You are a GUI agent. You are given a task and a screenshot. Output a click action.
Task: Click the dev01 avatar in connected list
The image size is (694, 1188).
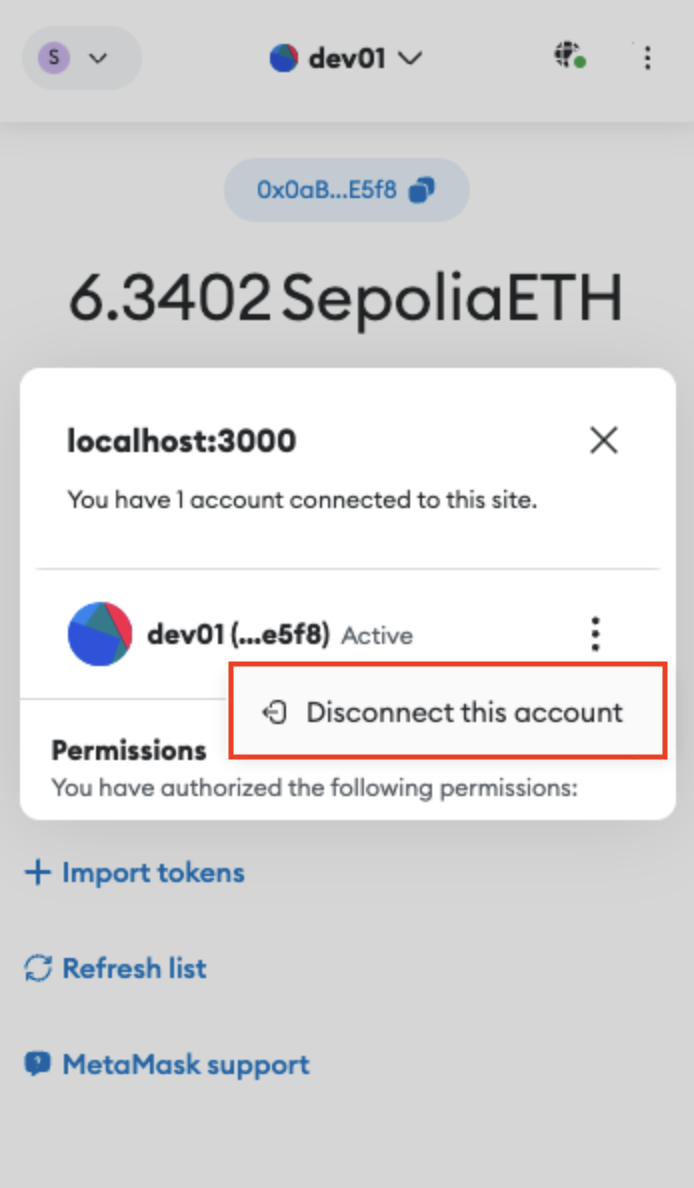[100, 634]
